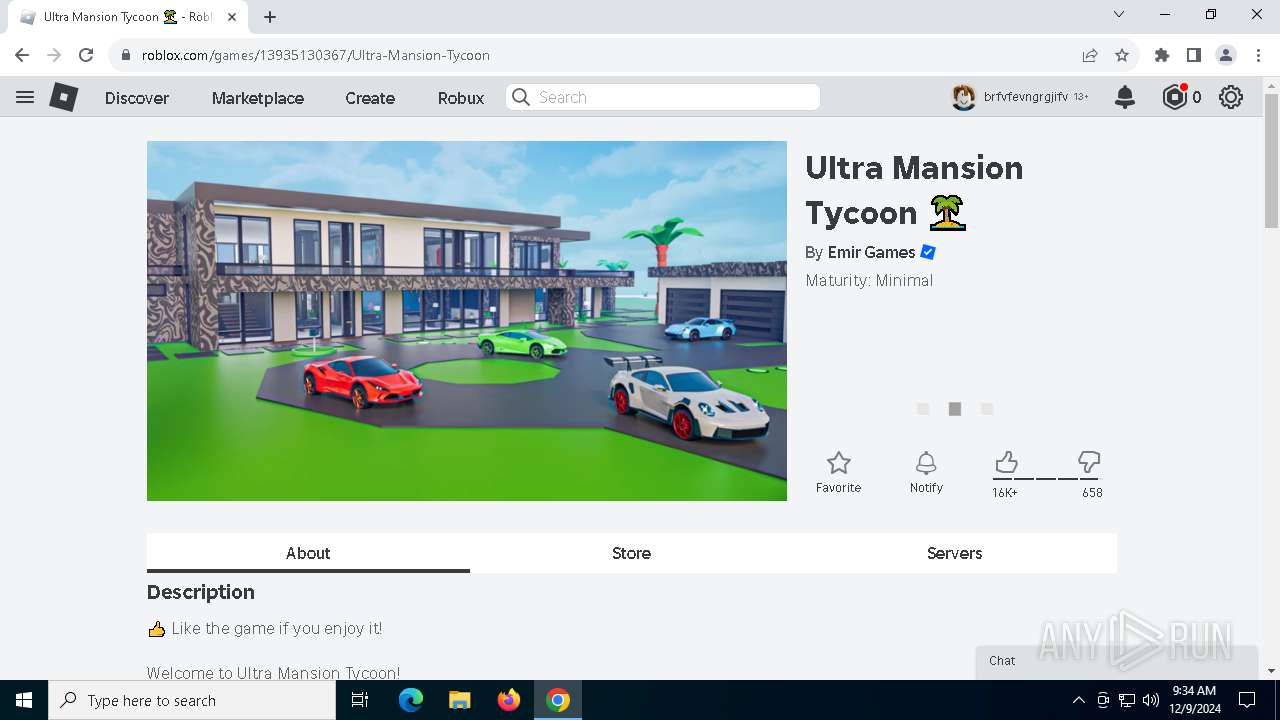Open File Explorer from taskbar
Viewport: 1280px width, 720px height.
point(459,700)
